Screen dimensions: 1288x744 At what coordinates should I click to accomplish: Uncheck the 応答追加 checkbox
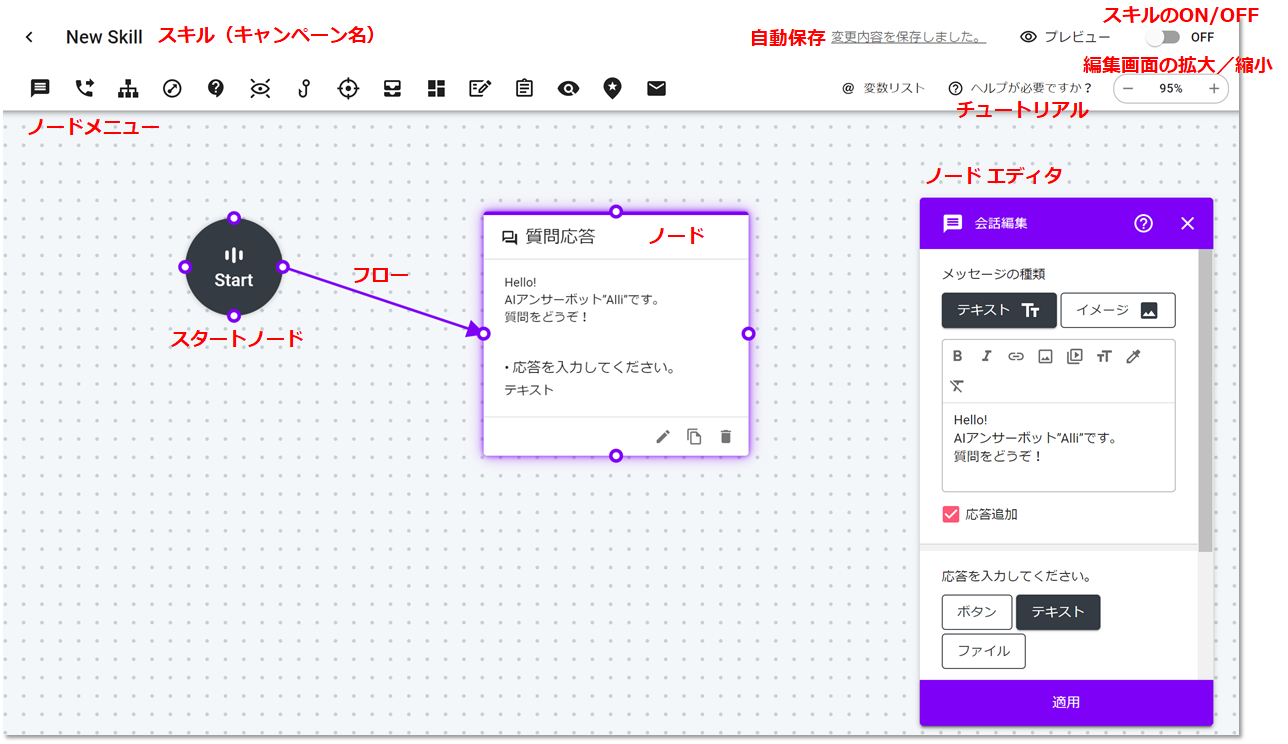point(951,514)
